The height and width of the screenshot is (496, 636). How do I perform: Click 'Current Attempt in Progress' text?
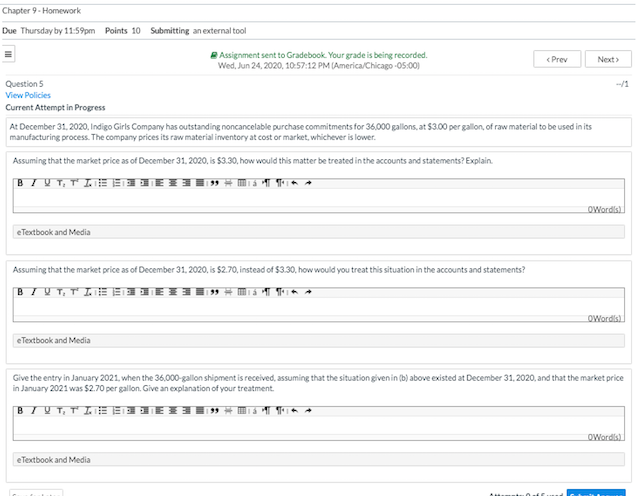pyautogui.click(x=55, y=107)
